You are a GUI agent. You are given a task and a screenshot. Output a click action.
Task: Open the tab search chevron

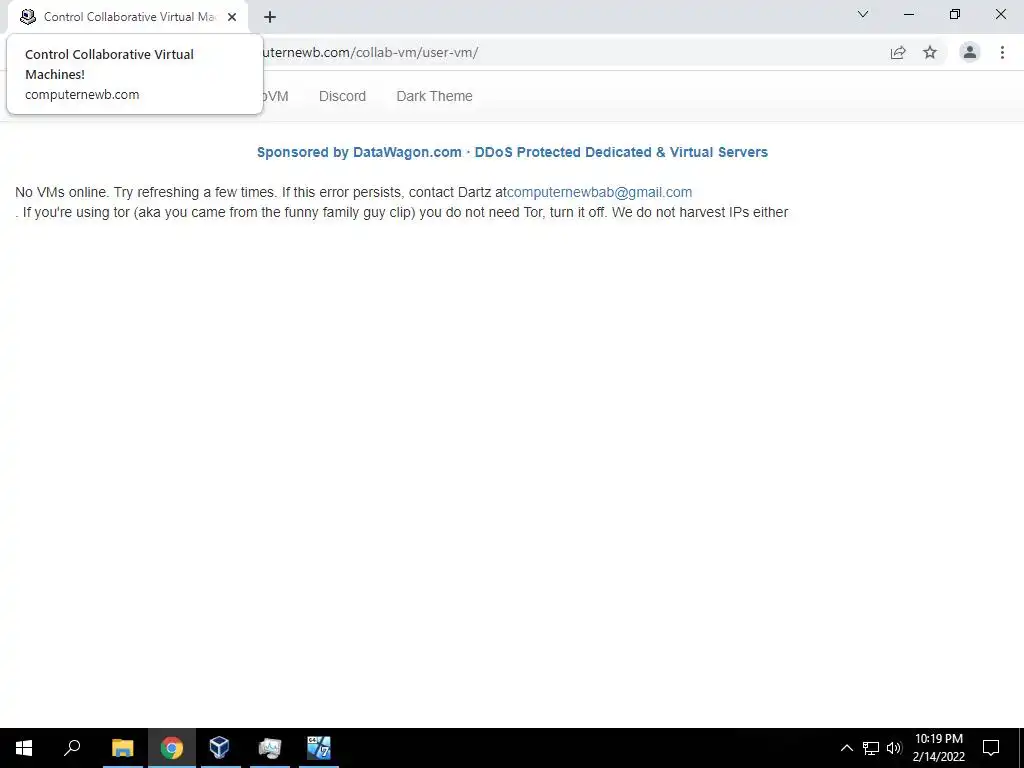[x=863, y=14]
